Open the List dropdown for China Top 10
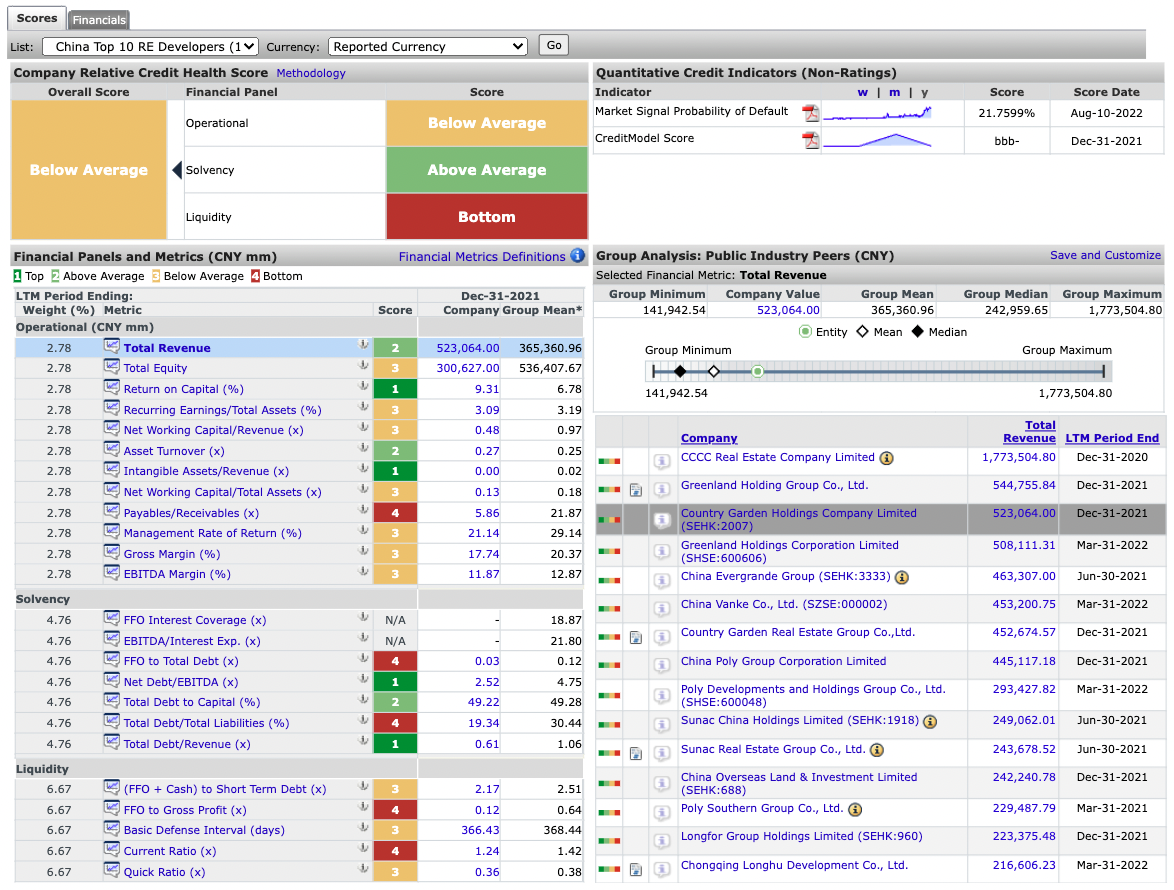Image resolution: width=1174 pixels, height=890 pixels. 150,46
